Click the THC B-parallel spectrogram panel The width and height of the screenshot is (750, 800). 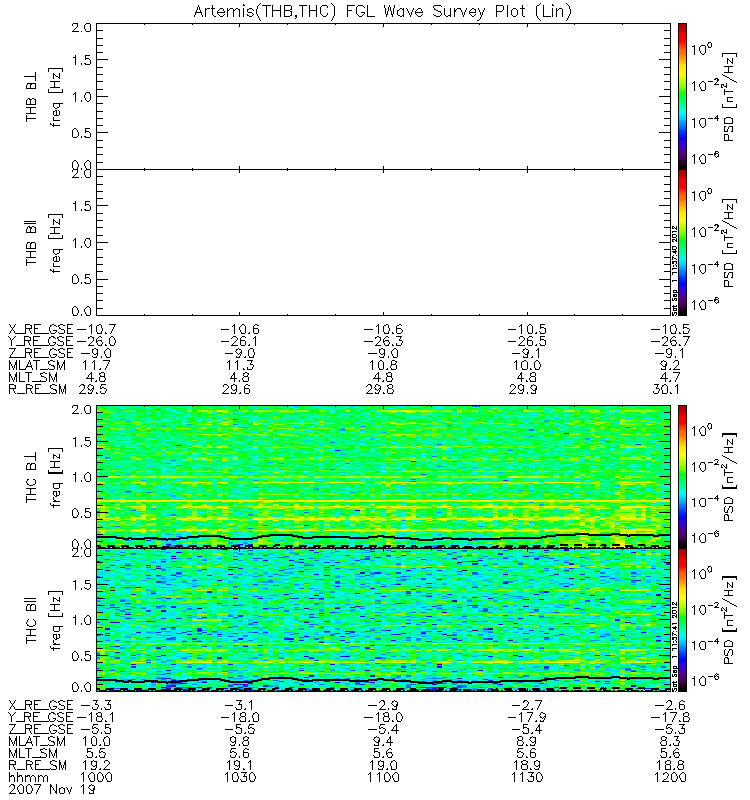point(383,619)
